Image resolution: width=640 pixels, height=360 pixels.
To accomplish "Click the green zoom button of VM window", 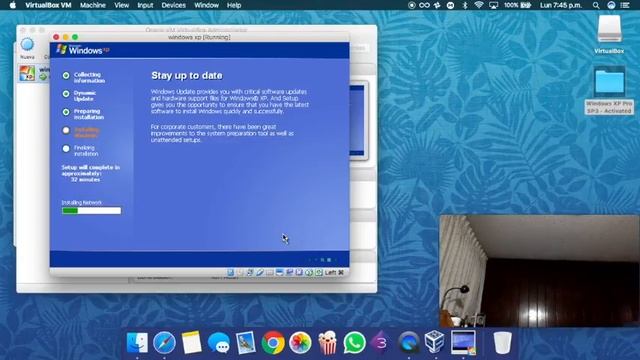I will (75, 37).
